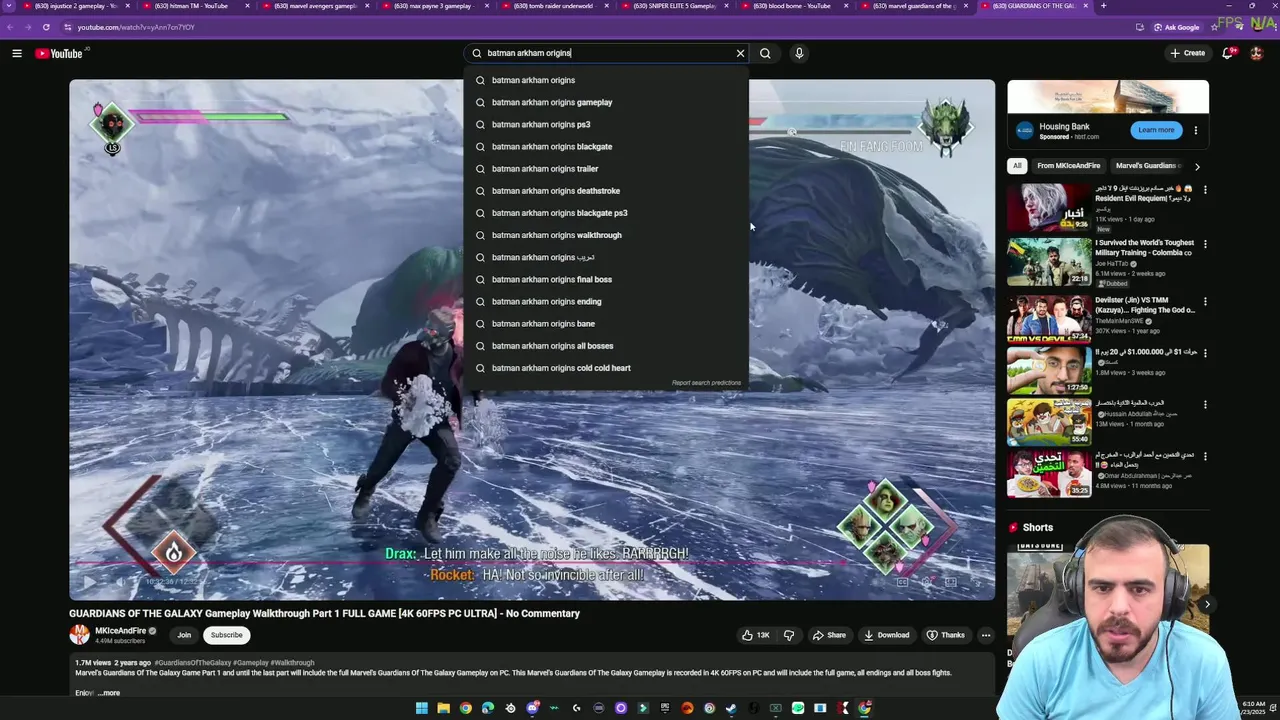Subscribe to MKIceAndFire channel
The width and height of the screenshot is (1280, 720).
click(226, 635)
